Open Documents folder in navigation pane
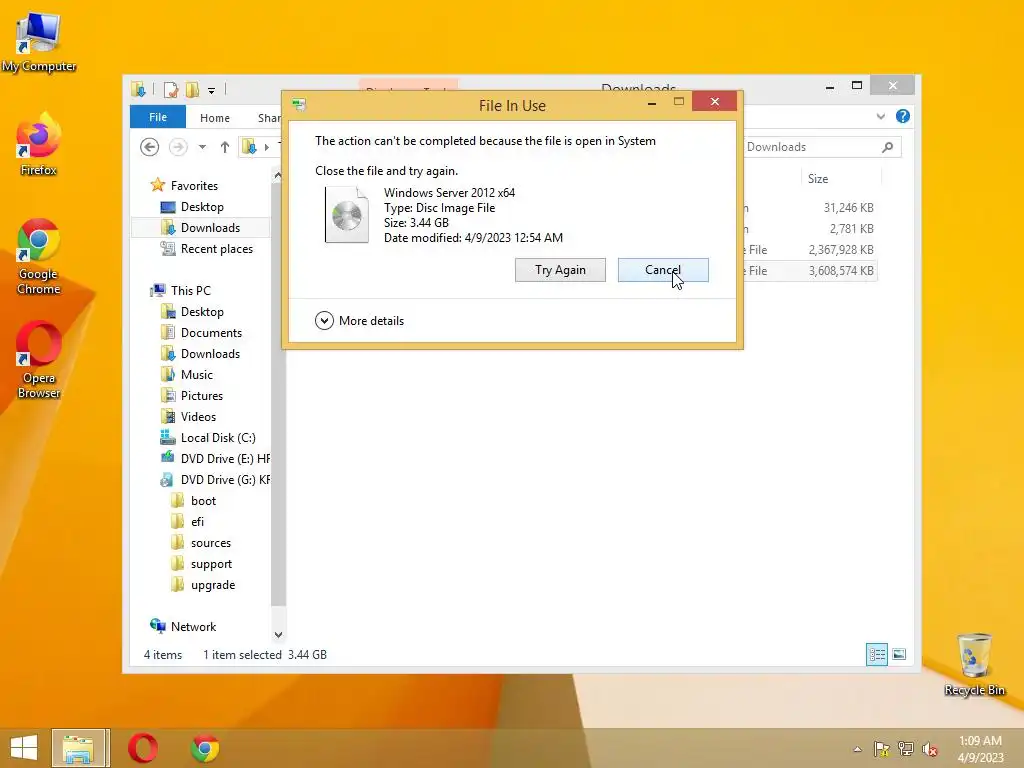The height and width of the screenshot is (768, 1024). point(202,333)
